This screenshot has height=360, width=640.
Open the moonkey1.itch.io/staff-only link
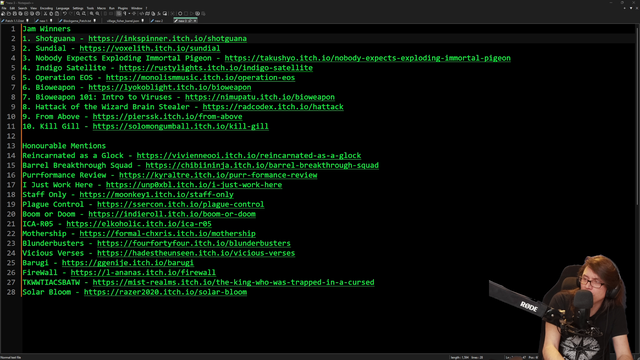pos(156,195)
